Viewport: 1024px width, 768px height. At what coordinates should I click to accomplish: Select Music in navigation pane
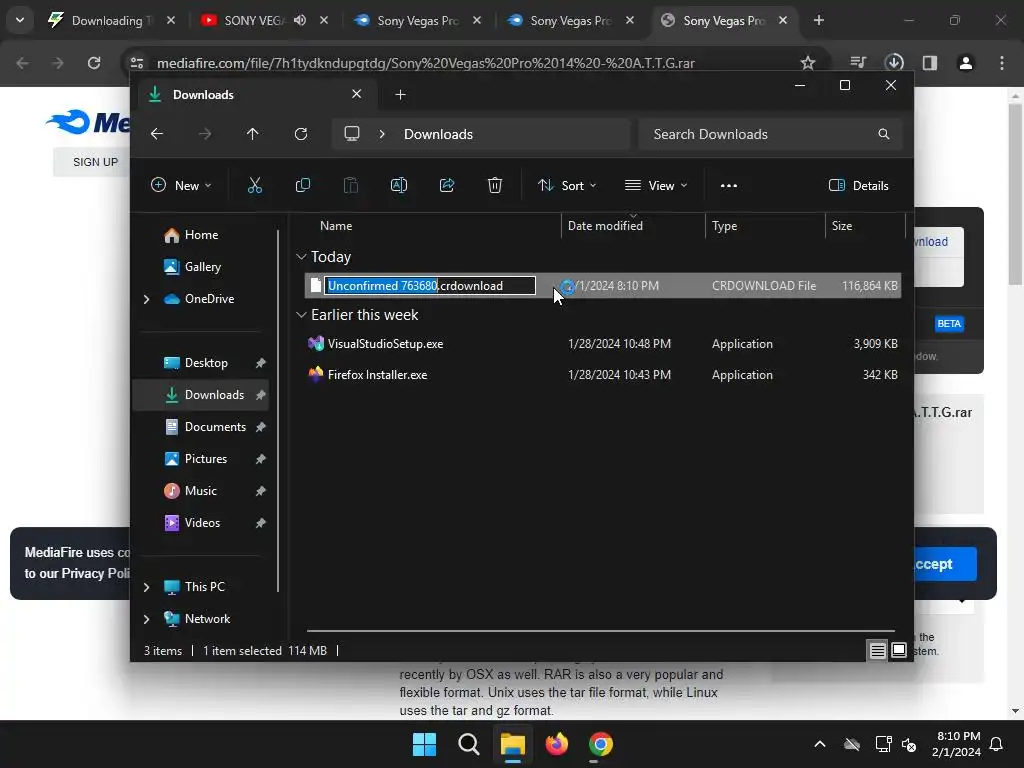pos(201,491)
